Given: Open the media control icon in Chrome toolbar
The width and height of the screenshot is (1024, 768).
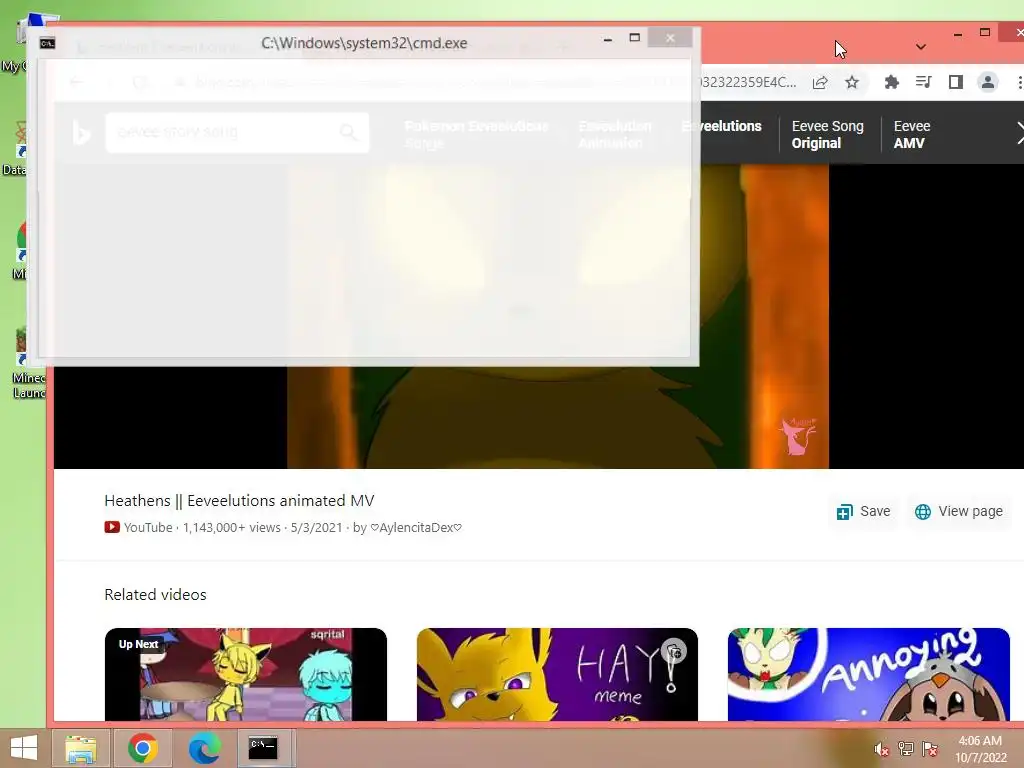Looking at the screenshot, I should pyautogui.click(x=923, y=82).
